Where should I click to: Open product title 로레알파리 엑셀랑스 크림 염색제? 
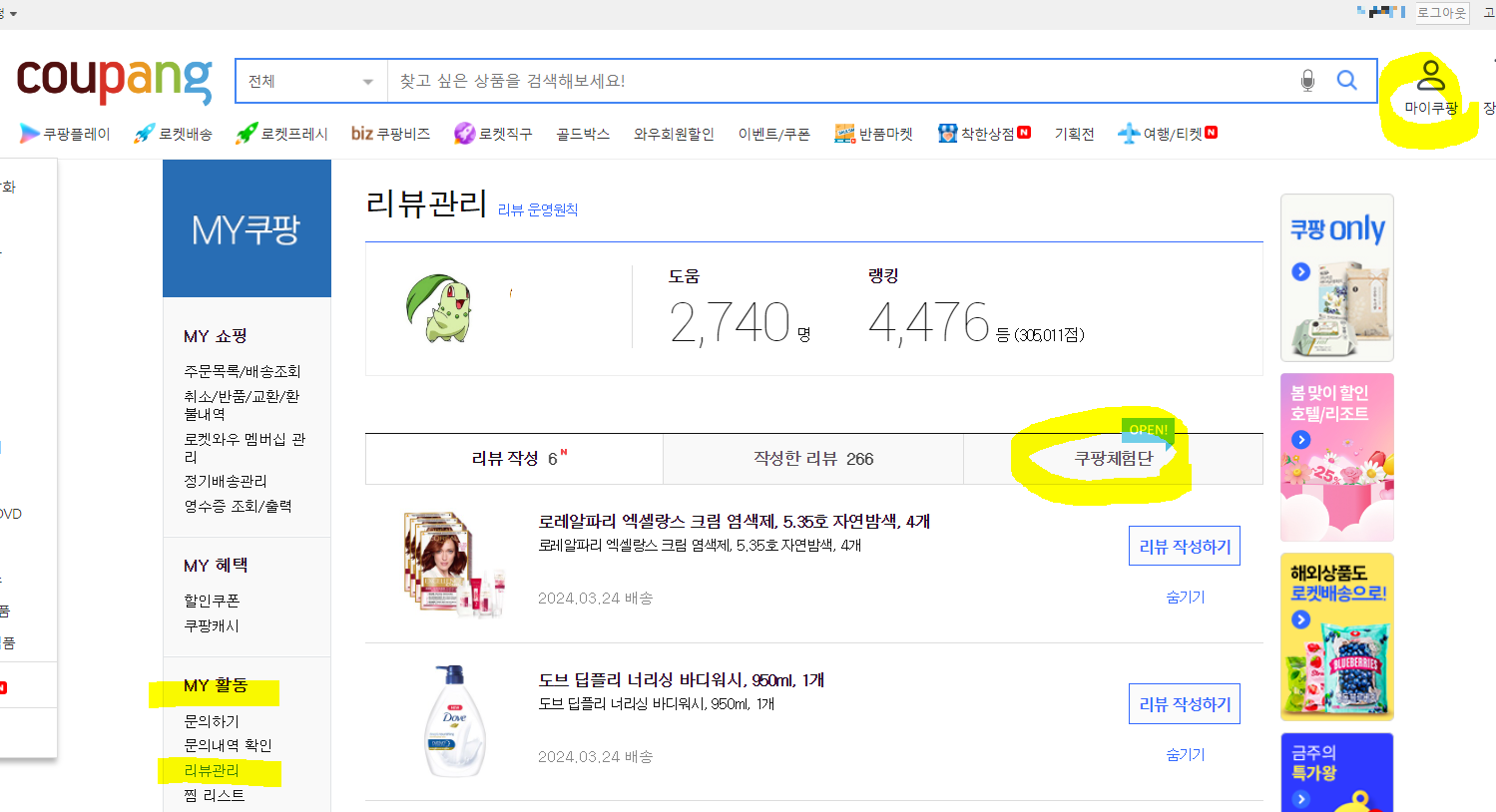[x=734, y=522]
